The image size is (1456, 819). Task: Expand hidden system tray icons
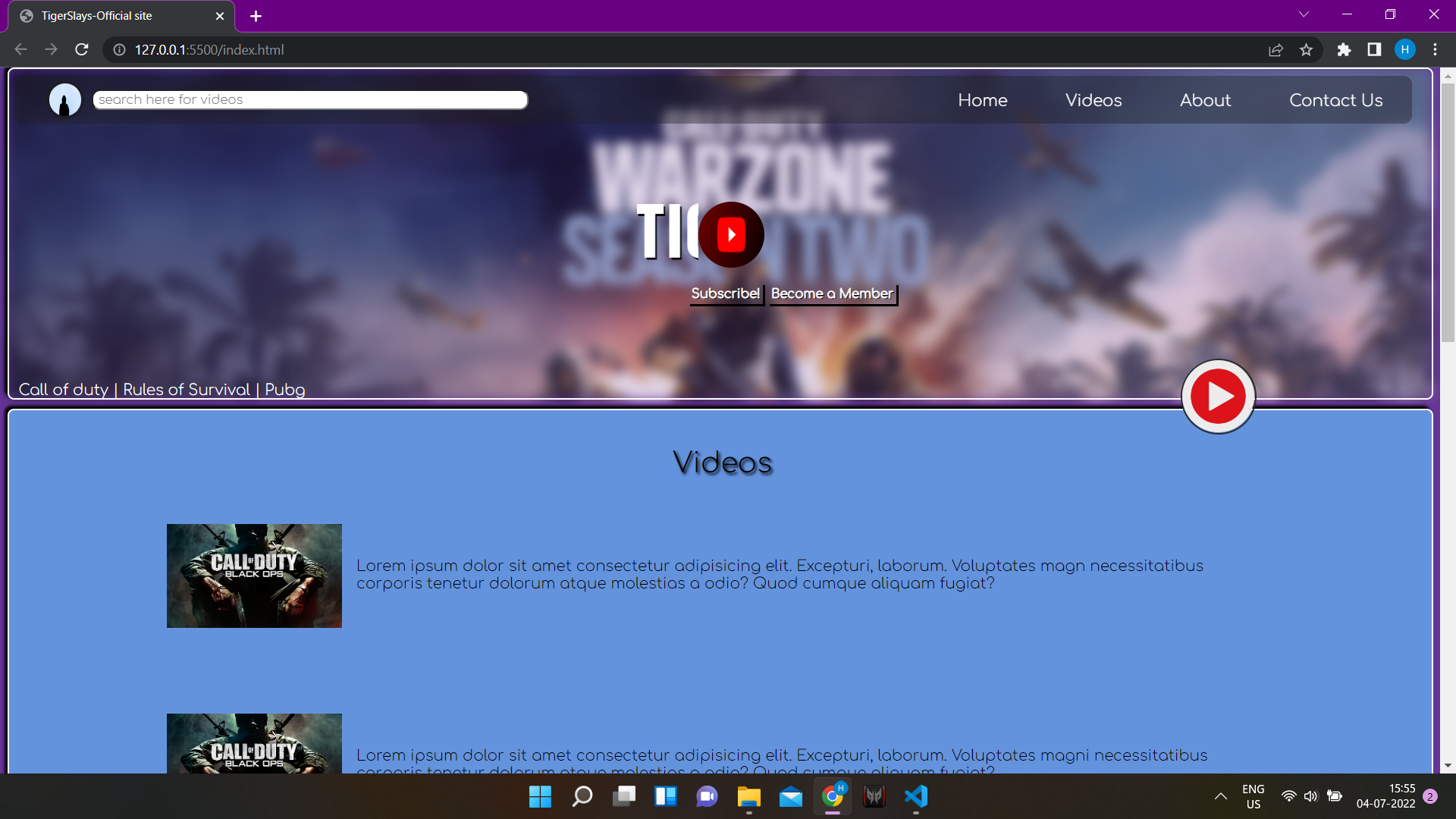tap(1220, 796)
